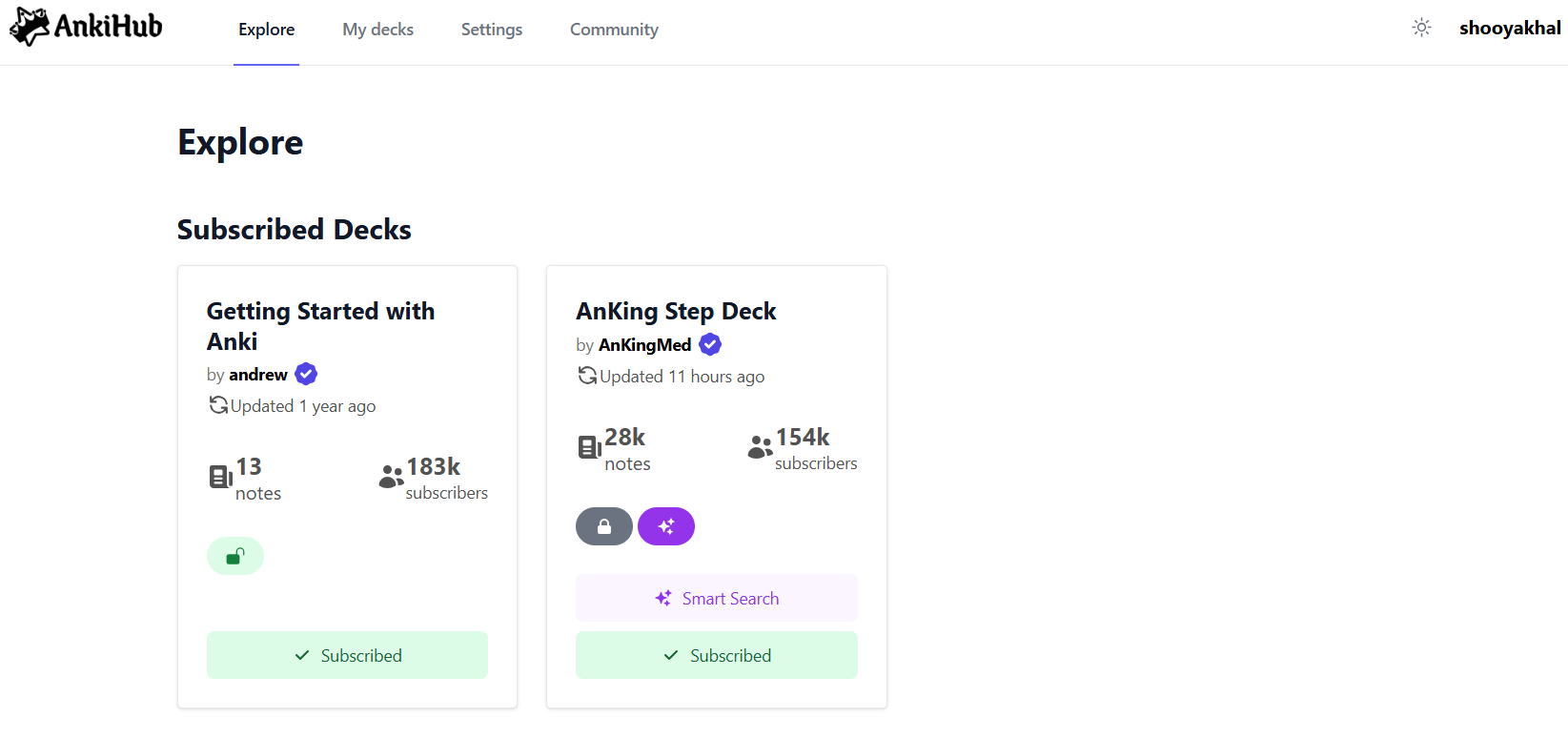Click the green unlocked badge icon
Image resolution: width=1568 pixels, height=738 pixels.
tap(235, 556)
